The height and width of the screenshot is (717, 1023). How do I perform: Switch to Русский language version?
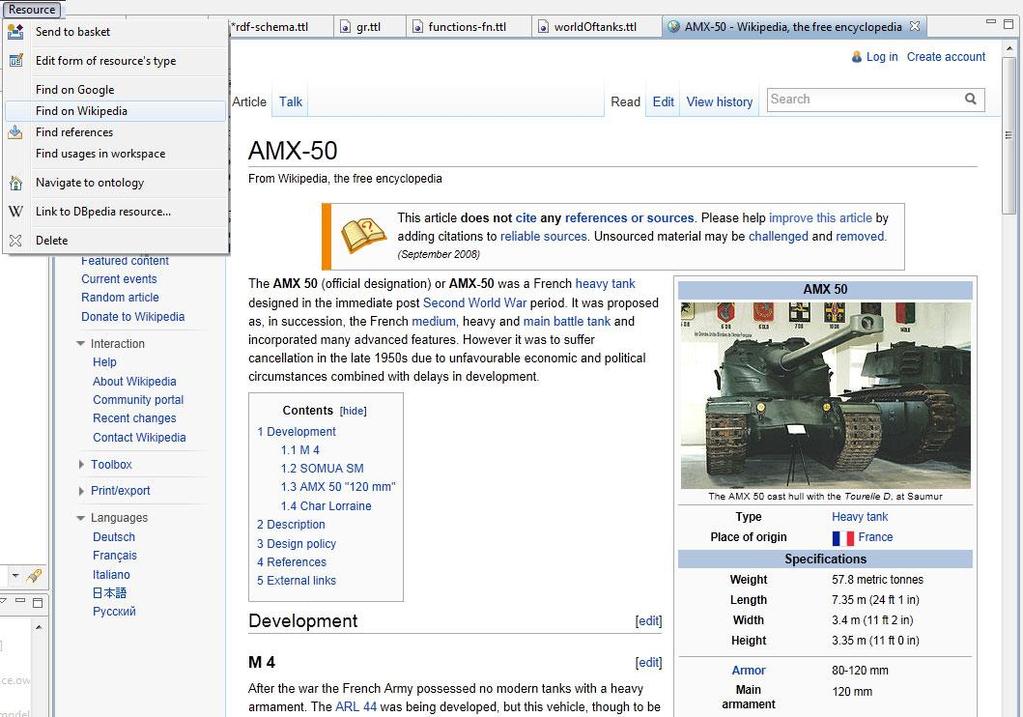[114, 611]
